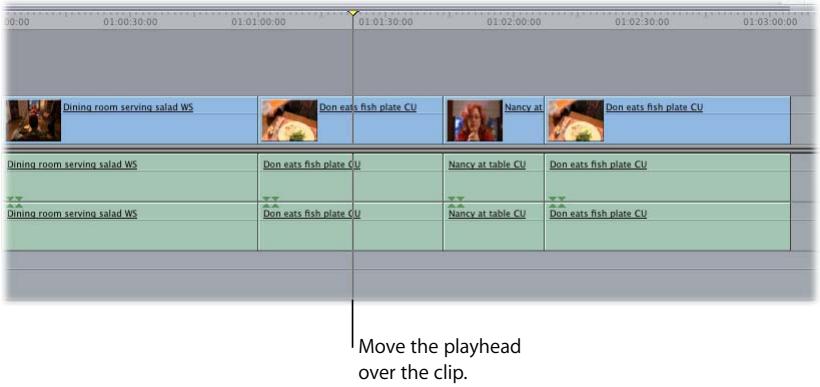Click stereo pair triangles on Don audio after Nancy
The height and width of the screenshot is (387, 820).
tap(557, 202)
